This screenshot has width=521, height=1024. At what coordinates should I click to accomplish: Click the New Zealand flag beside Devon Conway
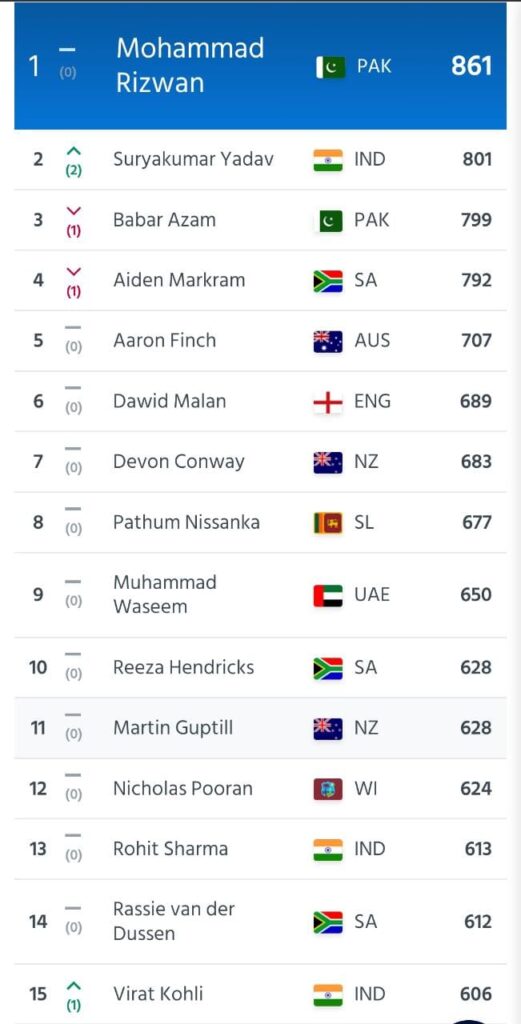(328, 462)
